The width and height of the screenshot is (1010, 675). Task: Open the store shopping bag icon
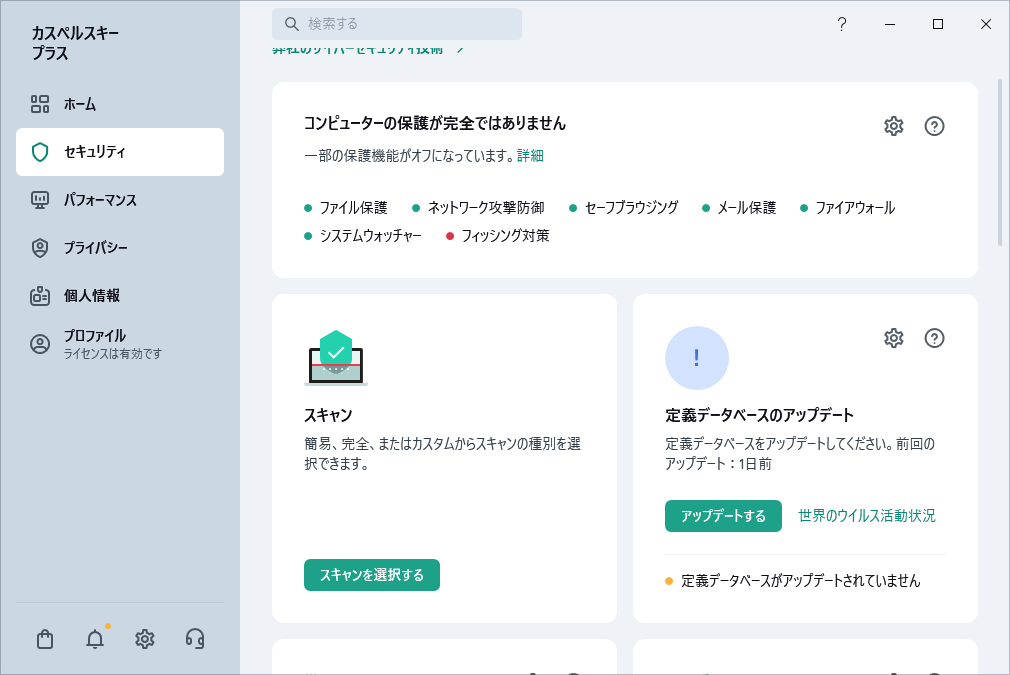(x=45, y=639)
